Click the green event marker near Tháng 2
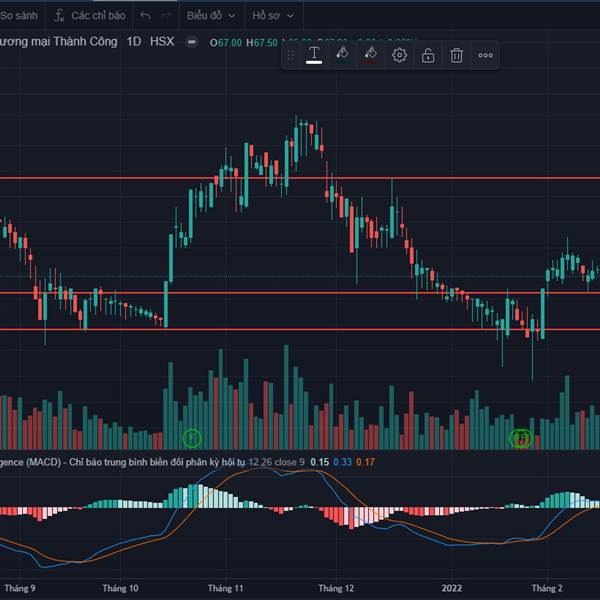The image size is (600, 600). tap(521, 438)
